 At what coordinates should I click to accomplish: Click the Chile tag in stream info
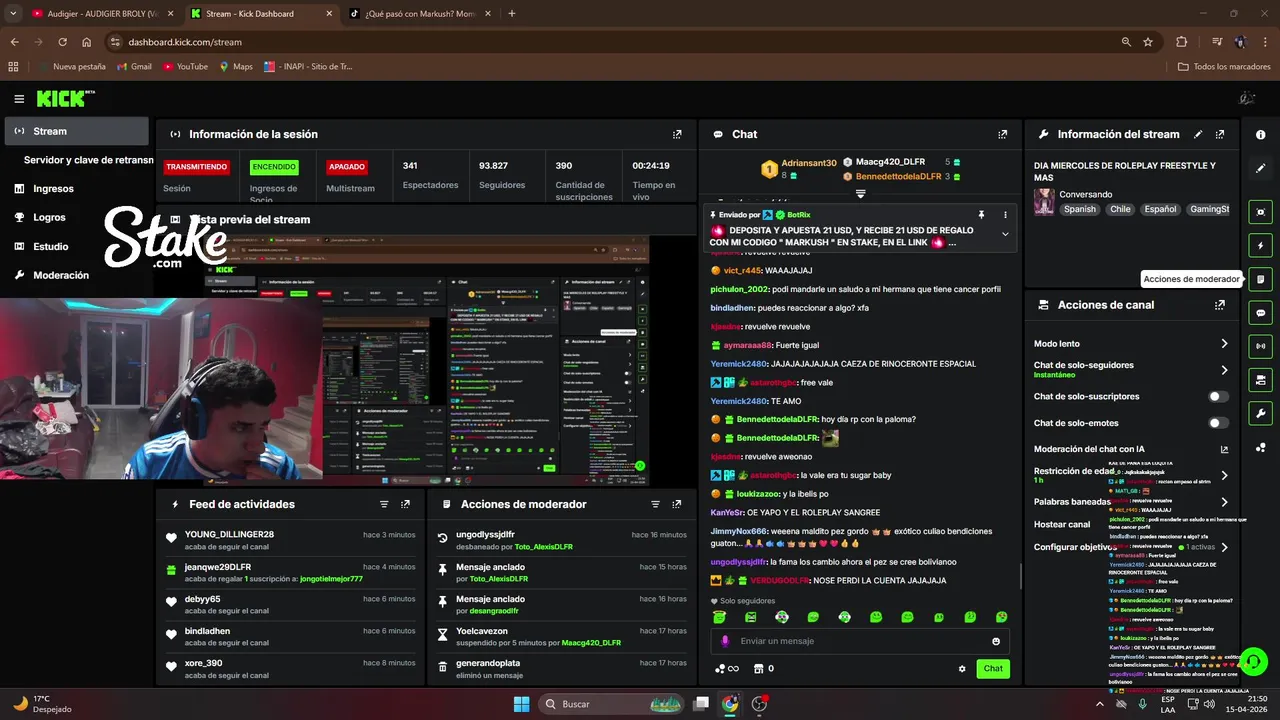(x=1120, y=210)
